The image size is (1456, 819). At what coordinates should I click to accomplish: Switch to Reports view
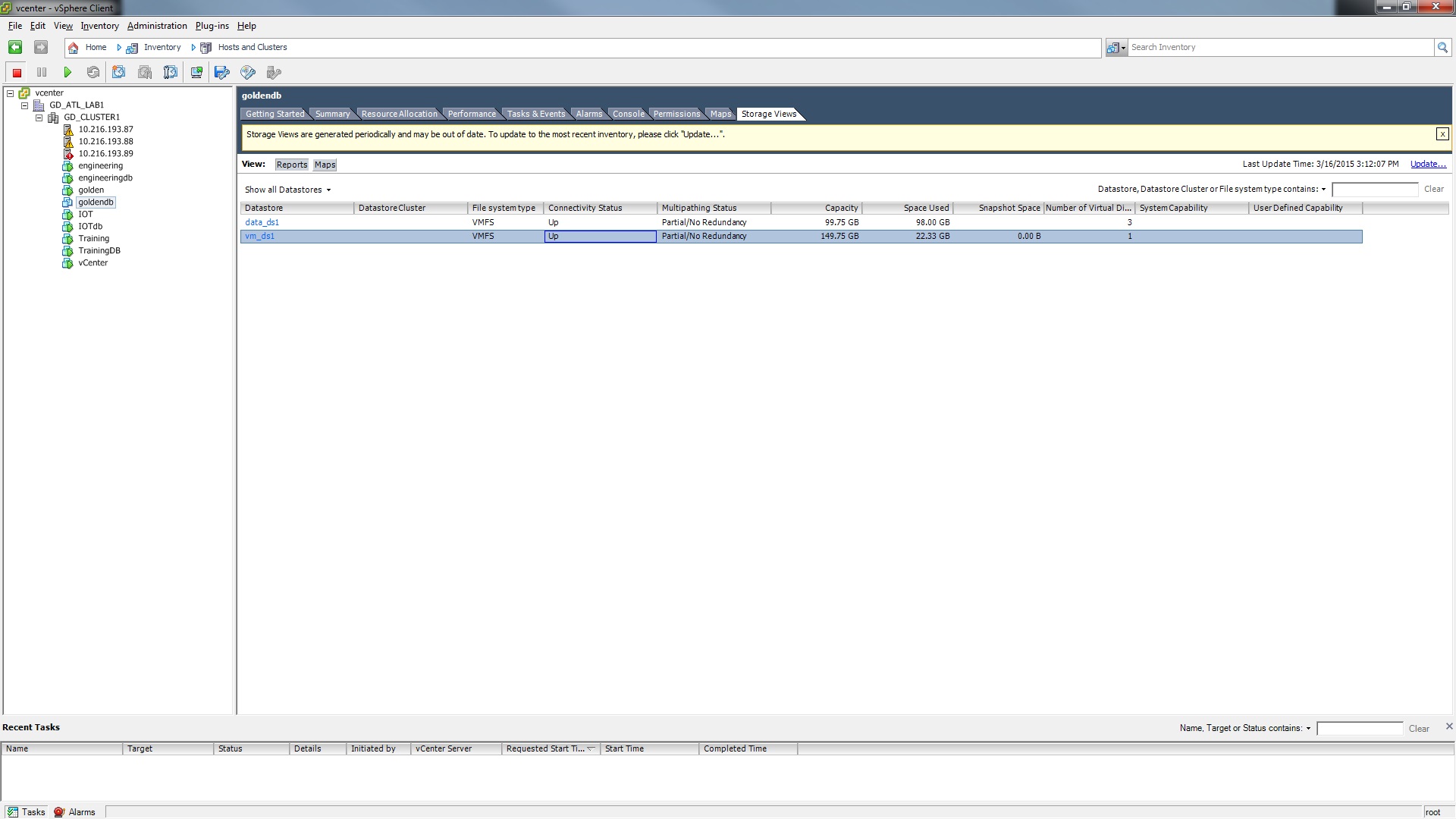291,165
